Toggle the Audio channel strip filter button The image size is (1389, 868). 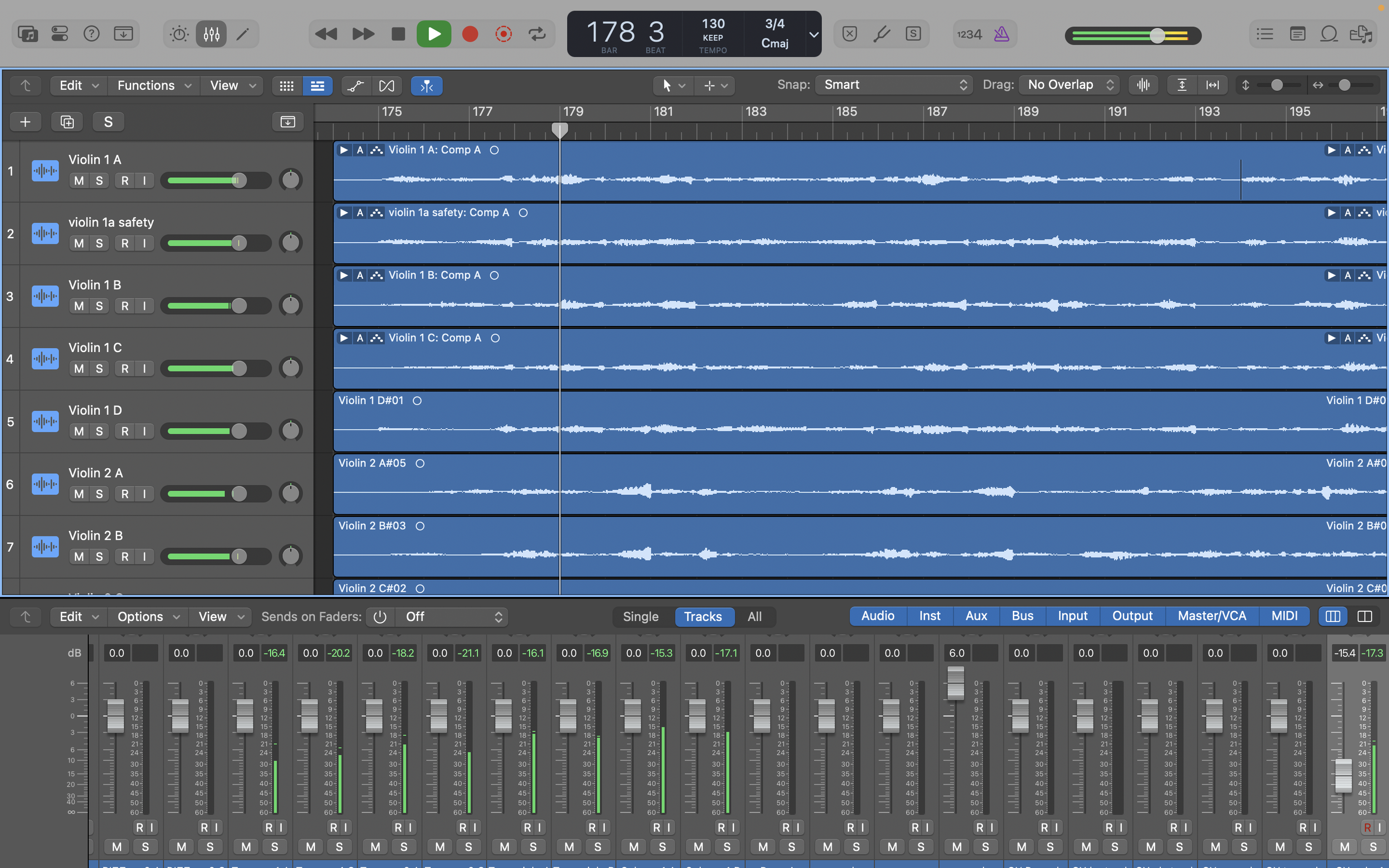click(878, 616)
